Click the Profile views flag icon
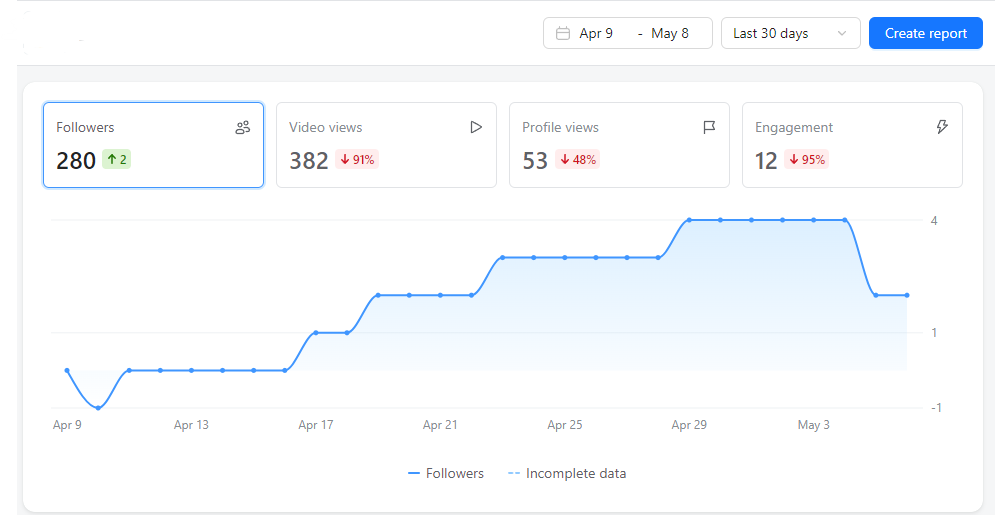The width and height of the screenshot is (995, 515). (709, 127)
